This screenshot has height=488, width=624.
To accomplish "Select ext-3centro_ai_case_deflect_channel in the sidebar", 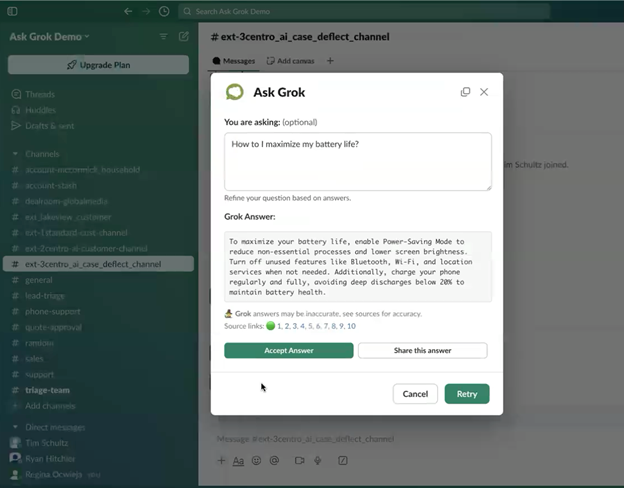I will [98, 264].
